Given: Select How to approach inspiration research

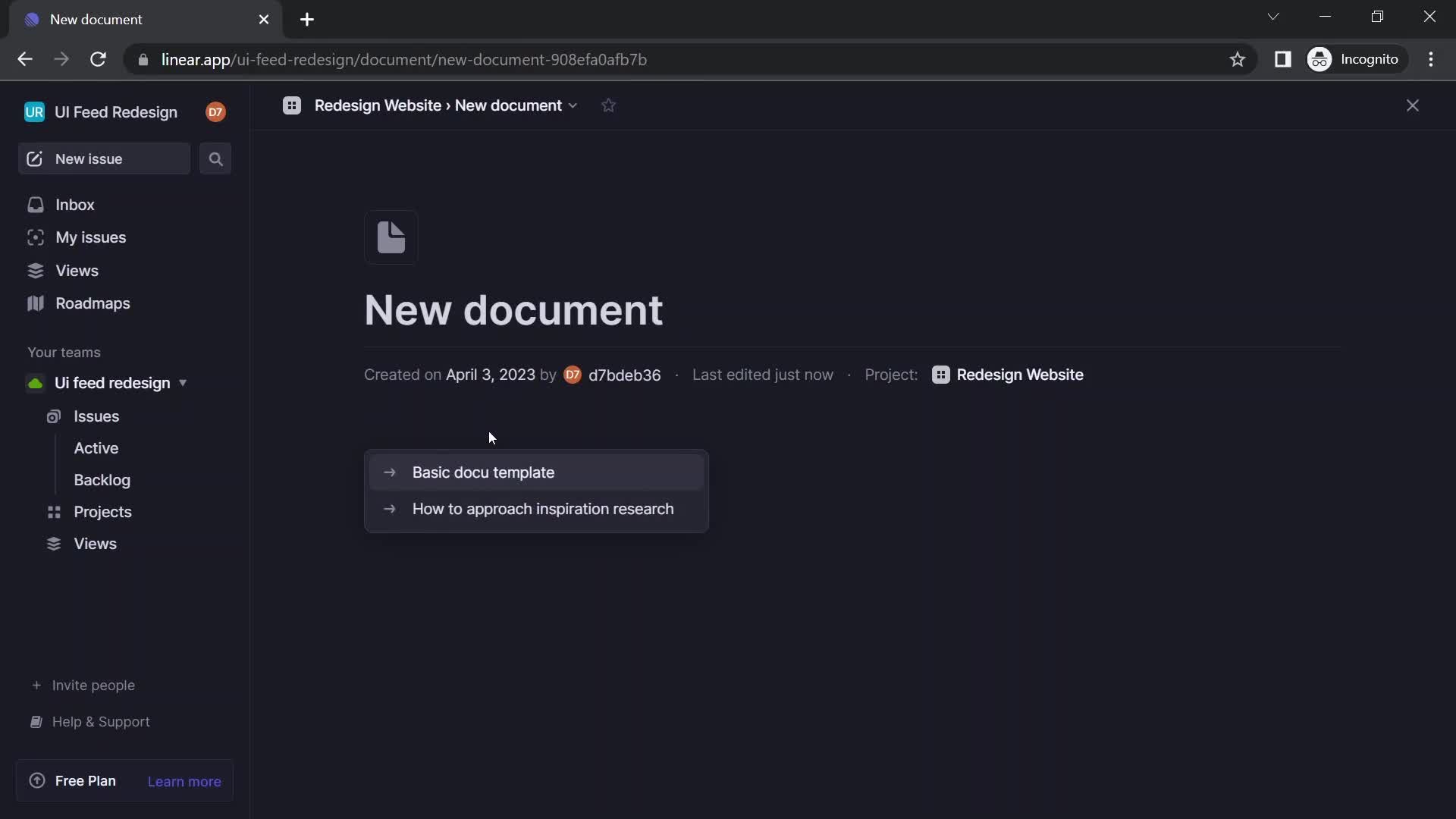Looking at the screenshot, I should [536, 509].
